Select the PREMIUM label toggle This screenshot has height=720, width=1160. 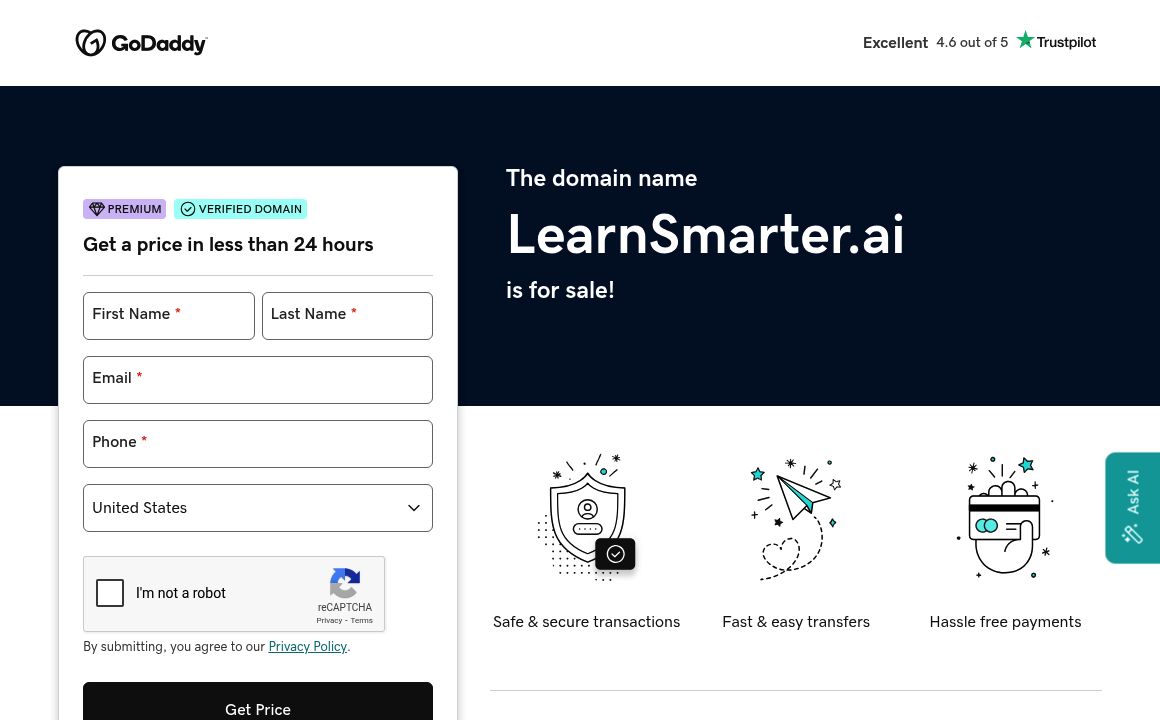(x=124, y=209)
